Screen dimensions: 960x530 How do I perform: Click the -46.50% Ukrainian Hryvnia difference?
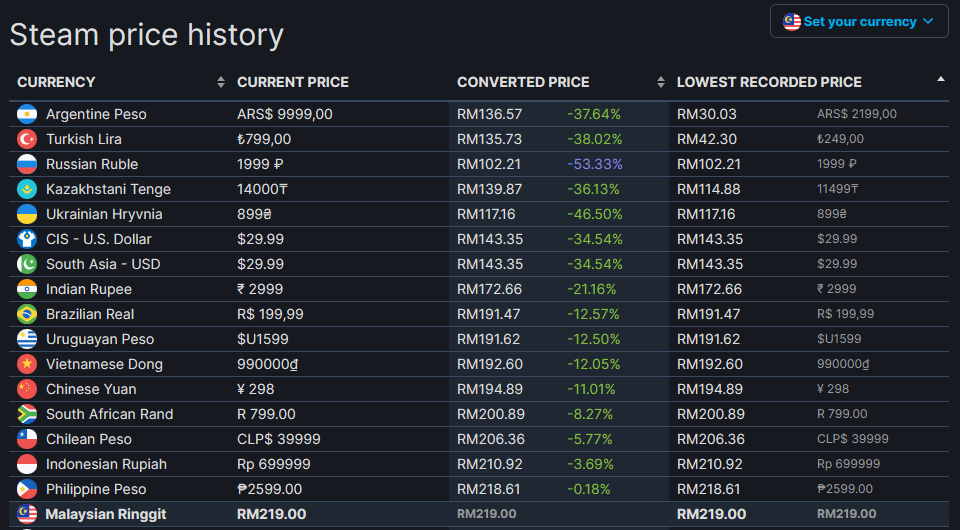click(594, 214)
